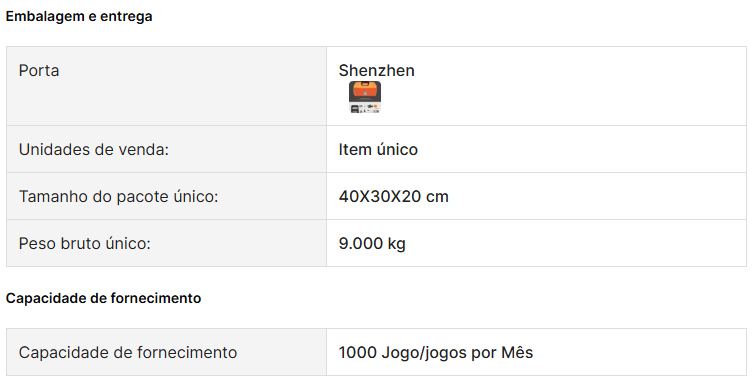Click the word 'Mês' in the supply capacity value
The height and width of the screenshot is (381, 752).
pyautogui.click(x=517, y=353)
